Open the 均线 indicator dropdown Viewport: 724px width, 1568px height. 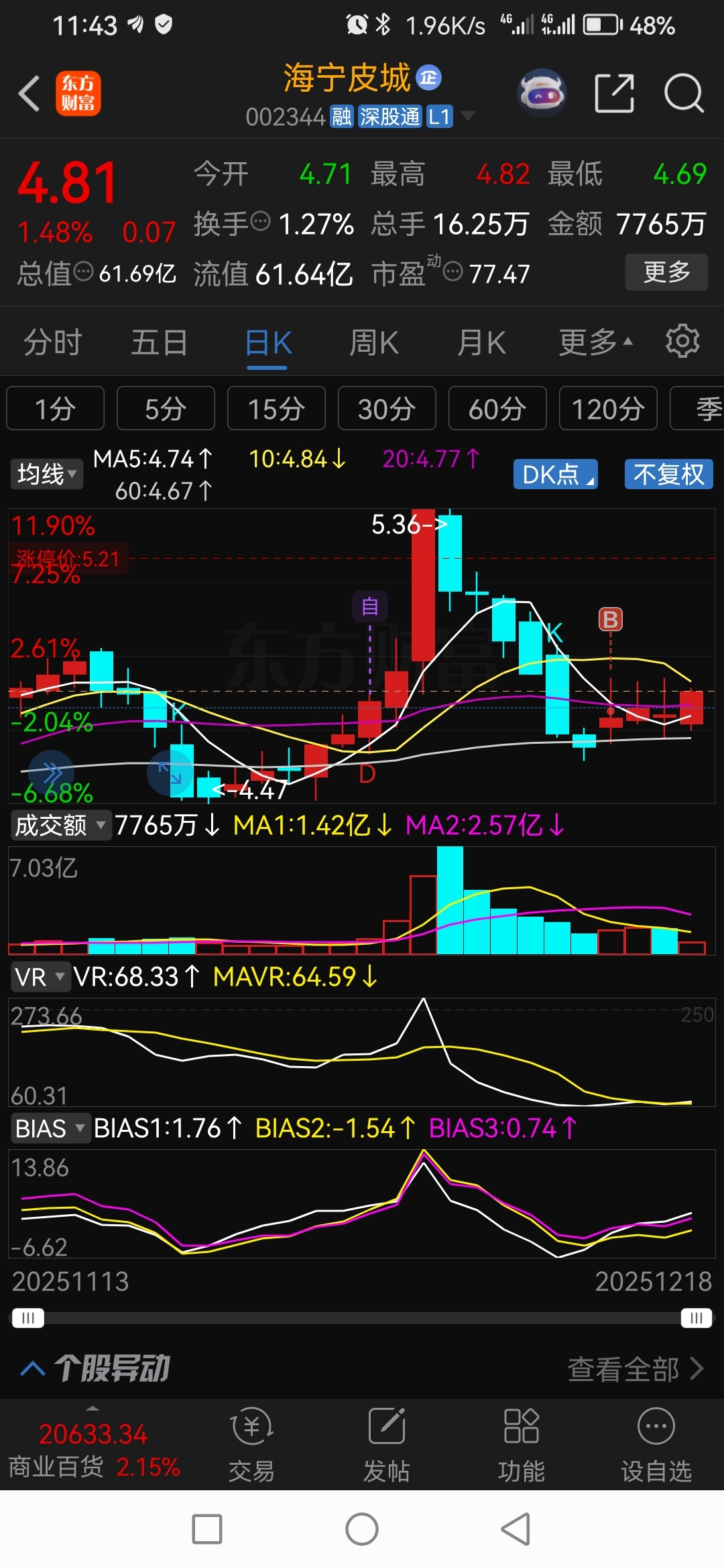tap(46, 474)
